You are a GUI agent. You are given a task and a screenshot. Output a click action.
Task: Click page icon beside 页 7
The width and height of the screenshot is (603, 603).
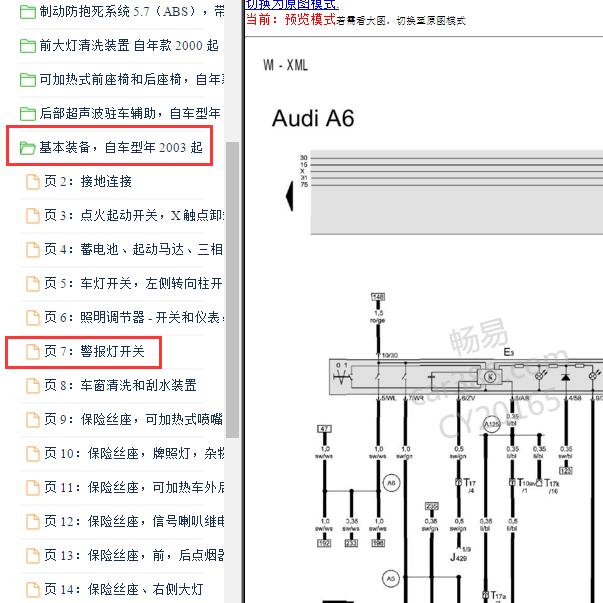click(33, 351)
